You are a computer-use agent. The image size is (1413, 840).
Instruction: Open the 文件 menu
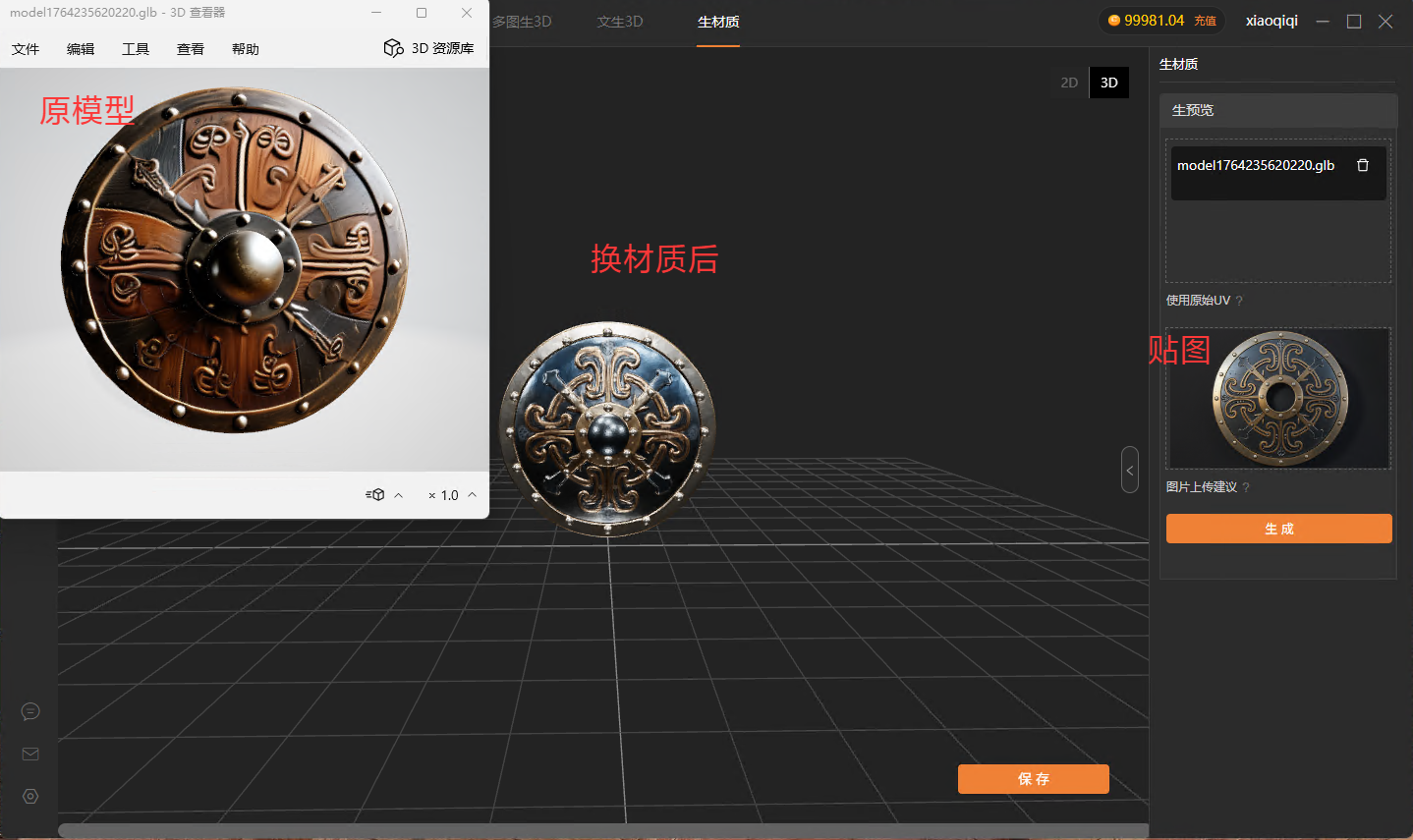tap(26, 49)
